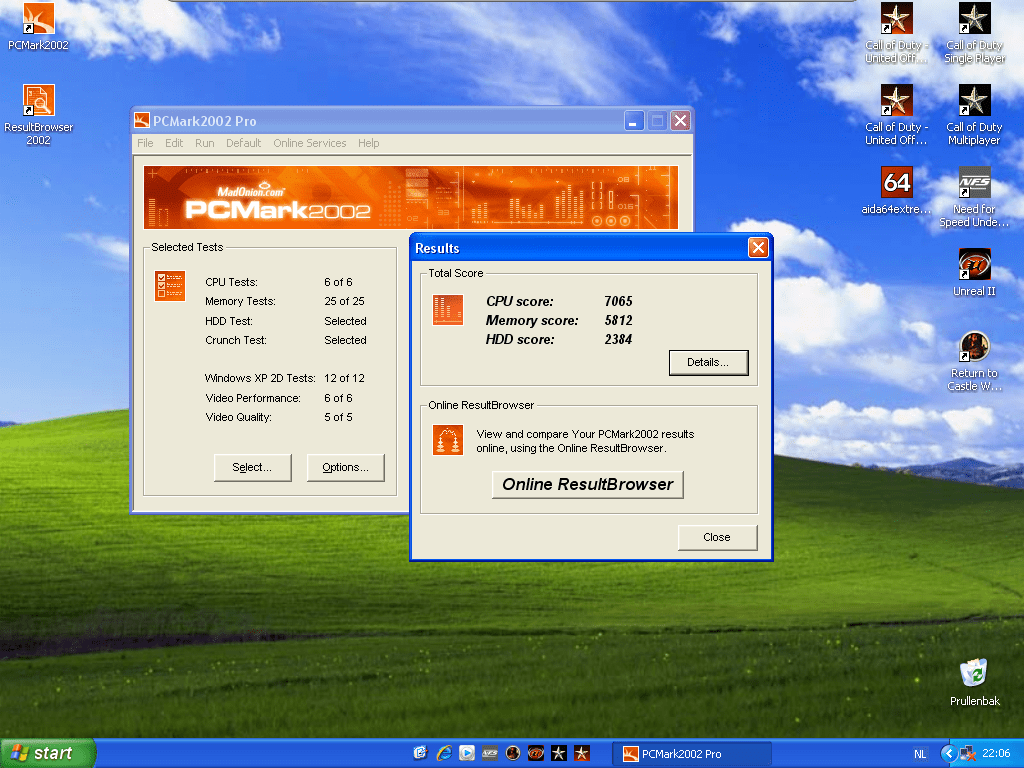Open score Details... button
1024x768 pixels.
pos(709,362)
